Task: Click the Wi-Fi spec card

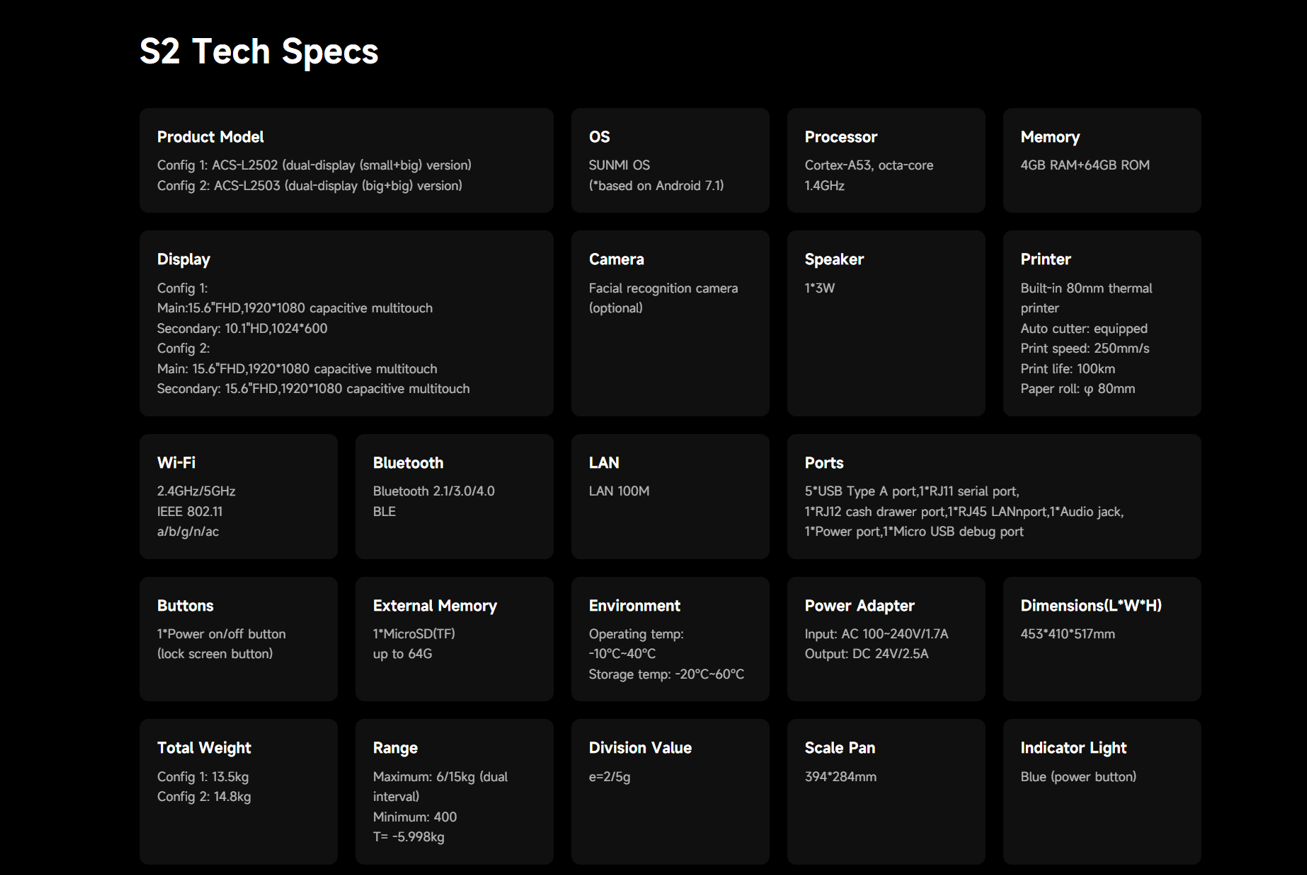Action: pyautogui.click(x=238, y=496)
